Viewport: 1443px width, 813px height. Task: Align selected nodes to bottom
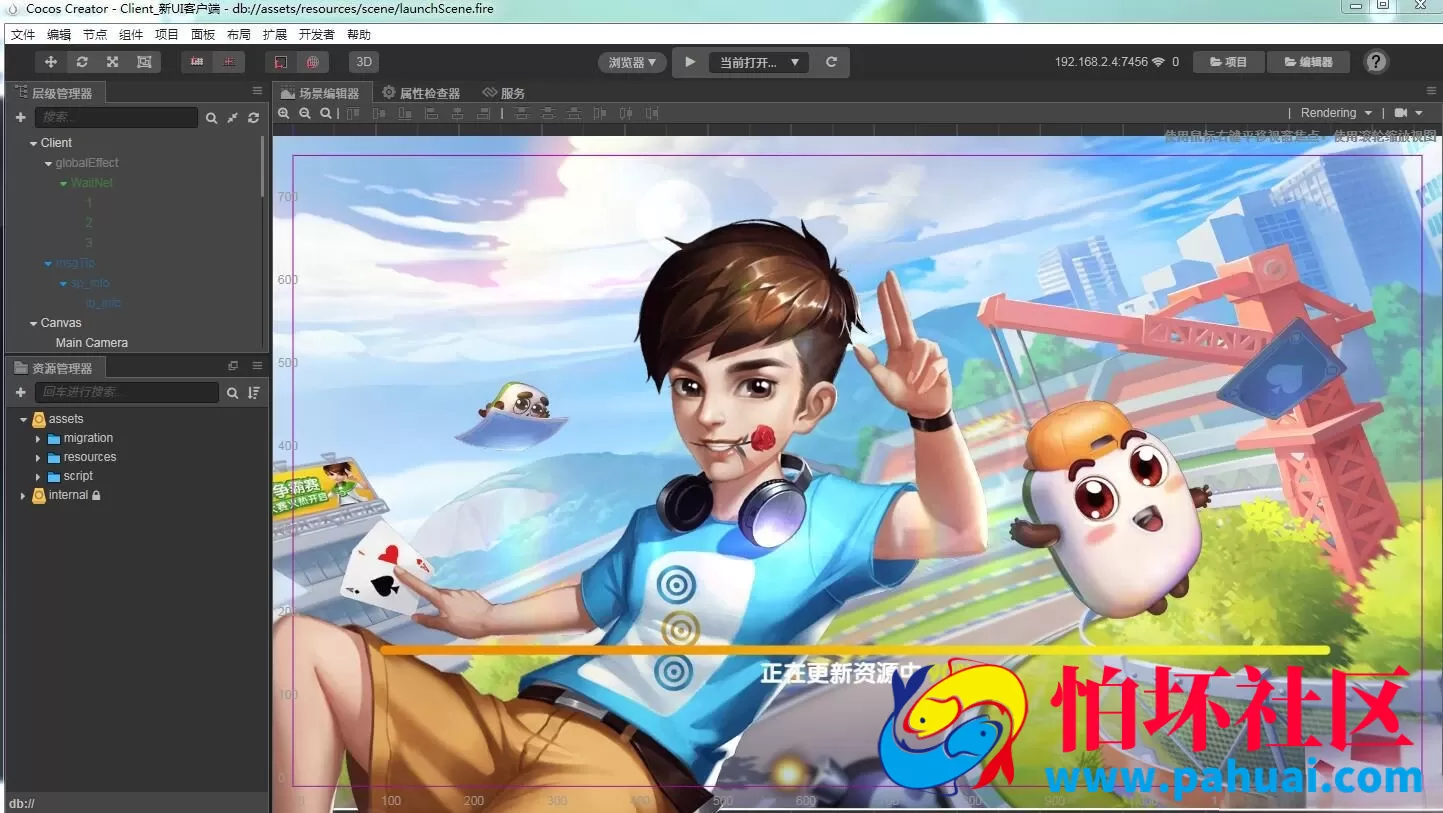coord(404,114)
